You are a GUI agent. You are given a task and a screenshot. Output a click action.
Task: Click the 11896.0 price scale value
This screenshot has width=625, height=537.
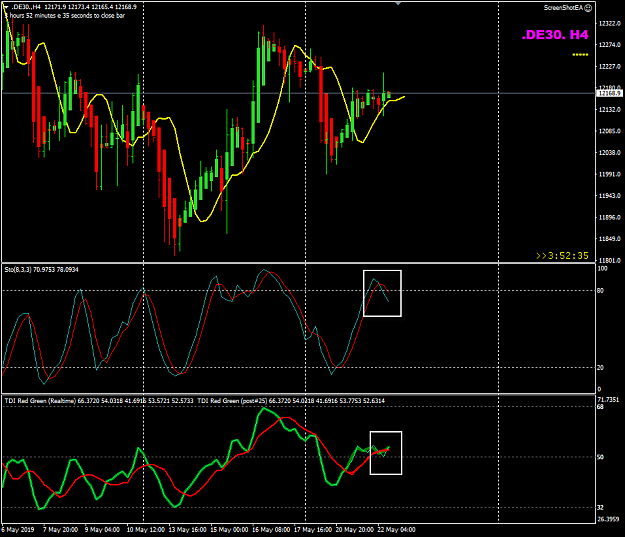pyautogui.click(x=609, y=217)
